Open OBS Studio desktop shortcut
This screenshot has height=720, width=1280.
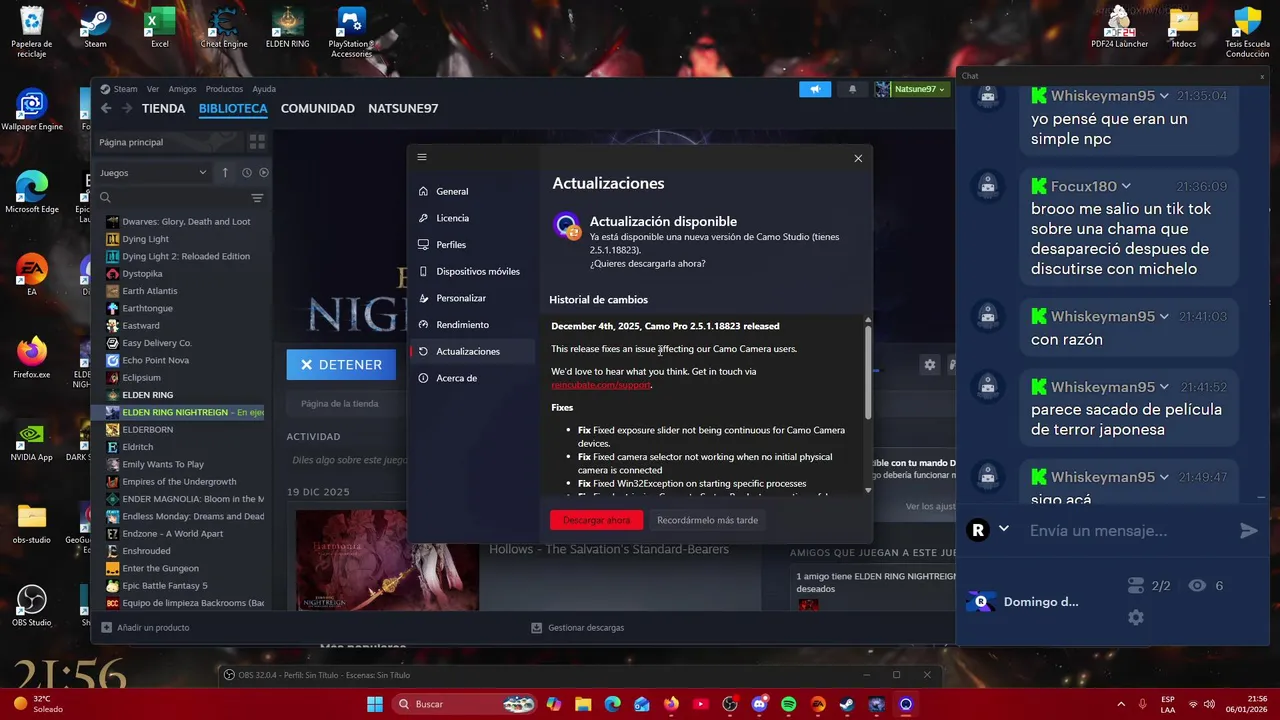(32, 606)
